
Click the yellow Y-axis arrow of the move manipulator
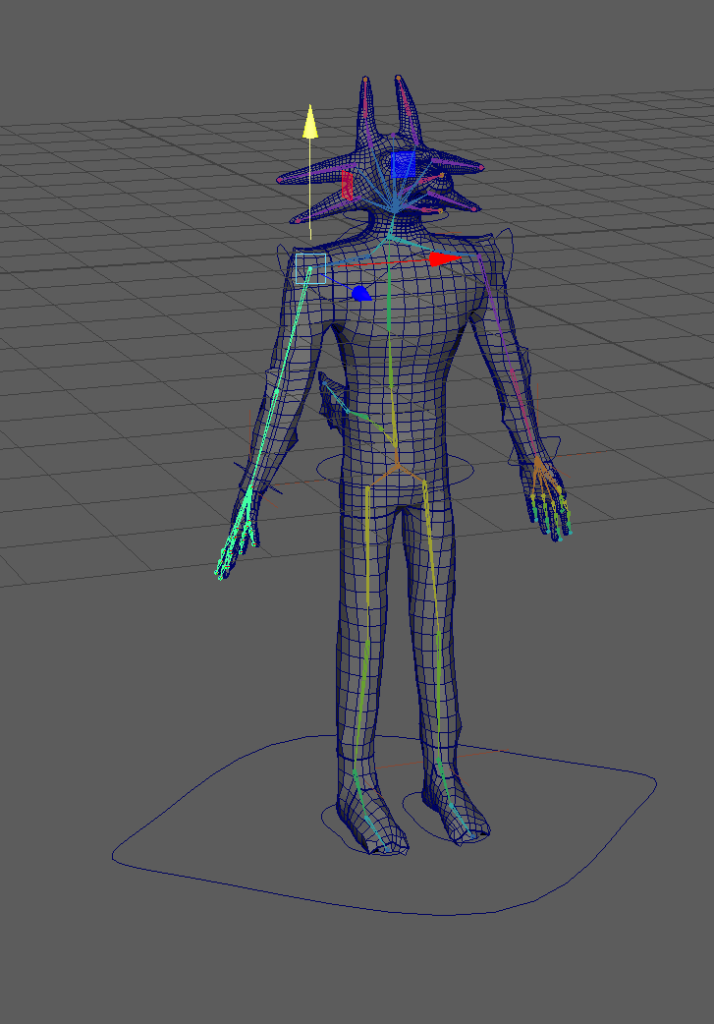[310, 123]
